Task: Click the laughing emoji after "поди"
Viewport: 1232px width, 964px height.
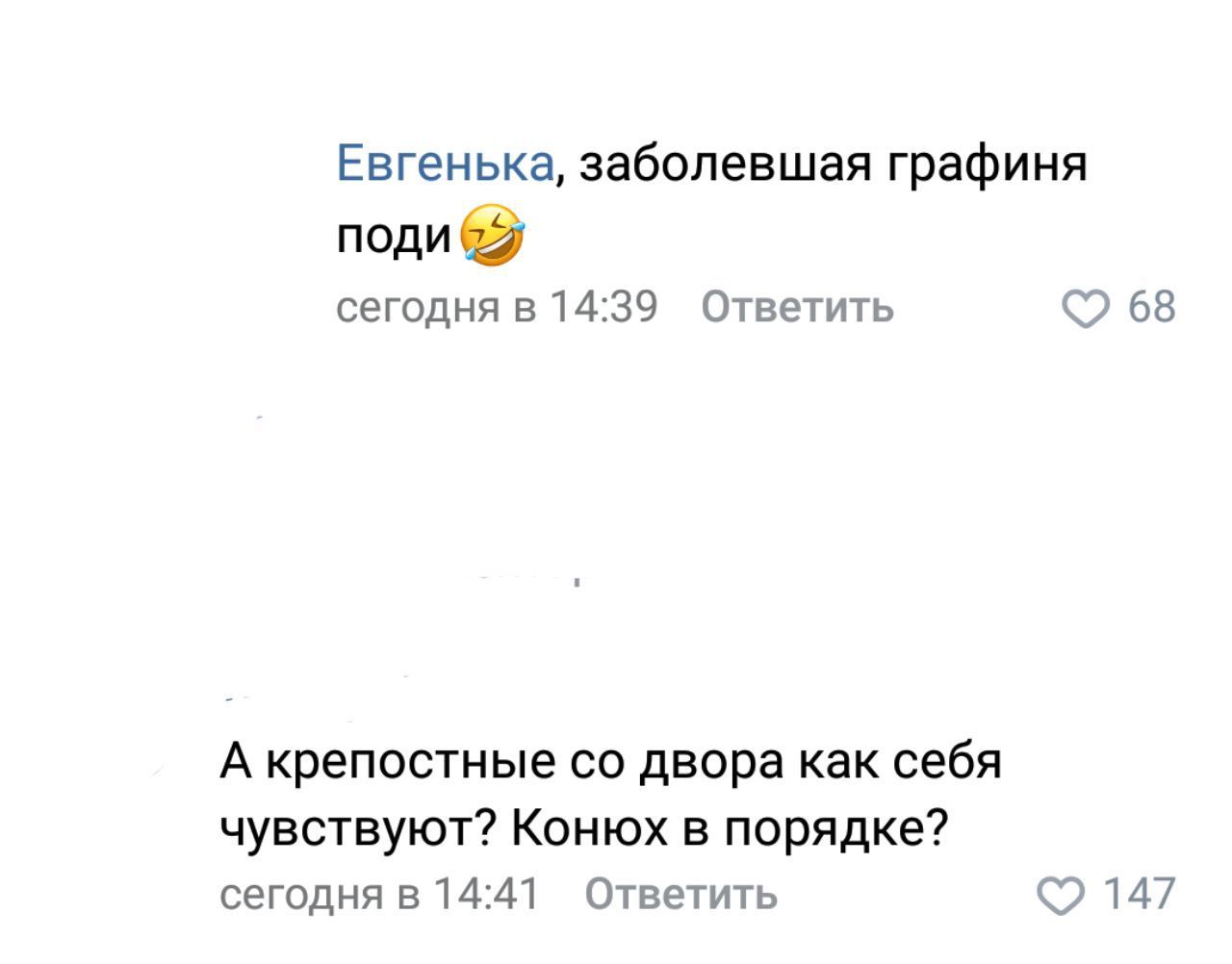Action: (x=494, y=235)
